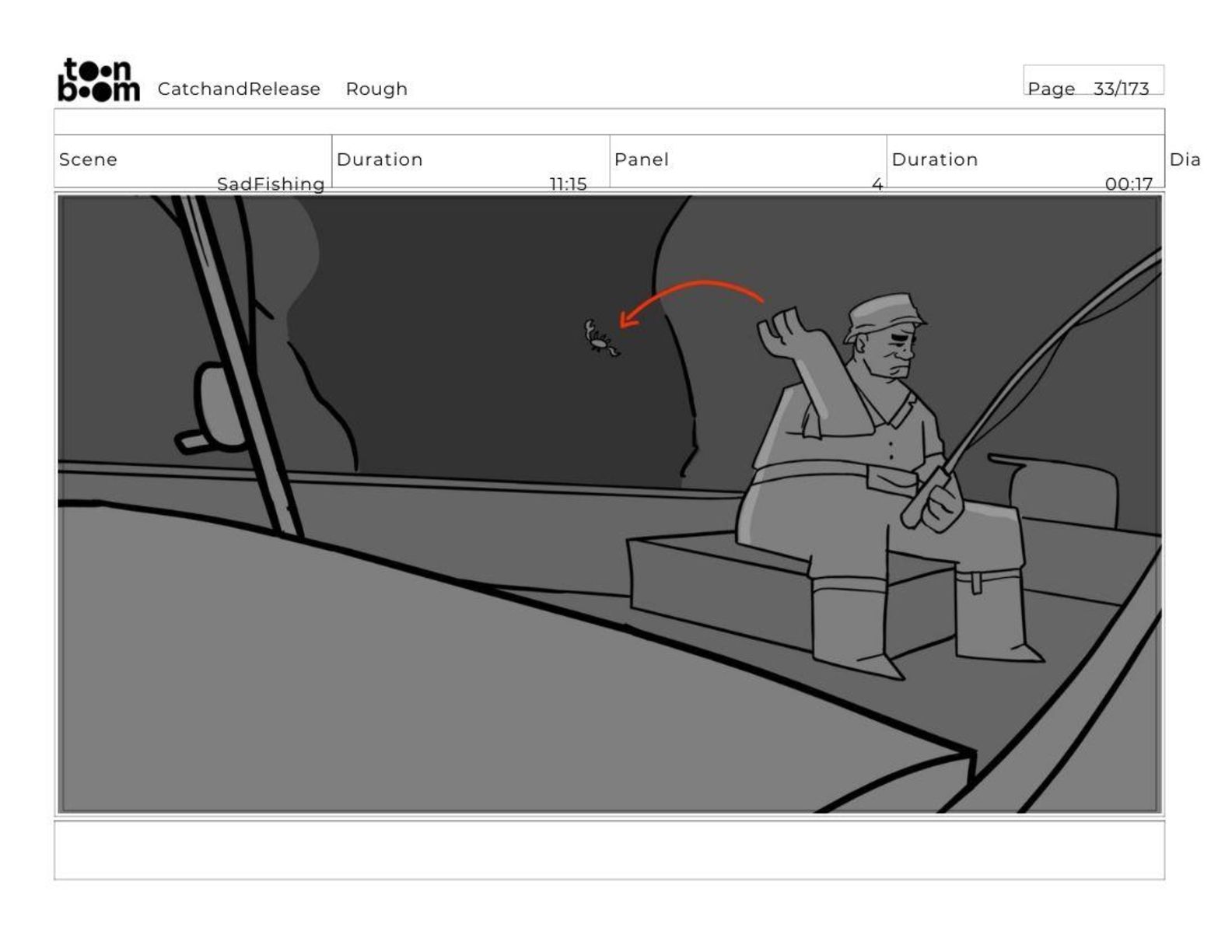1232x952 pixels.
Task: Click the Panel number 4
Action: [x=877, y=184]
